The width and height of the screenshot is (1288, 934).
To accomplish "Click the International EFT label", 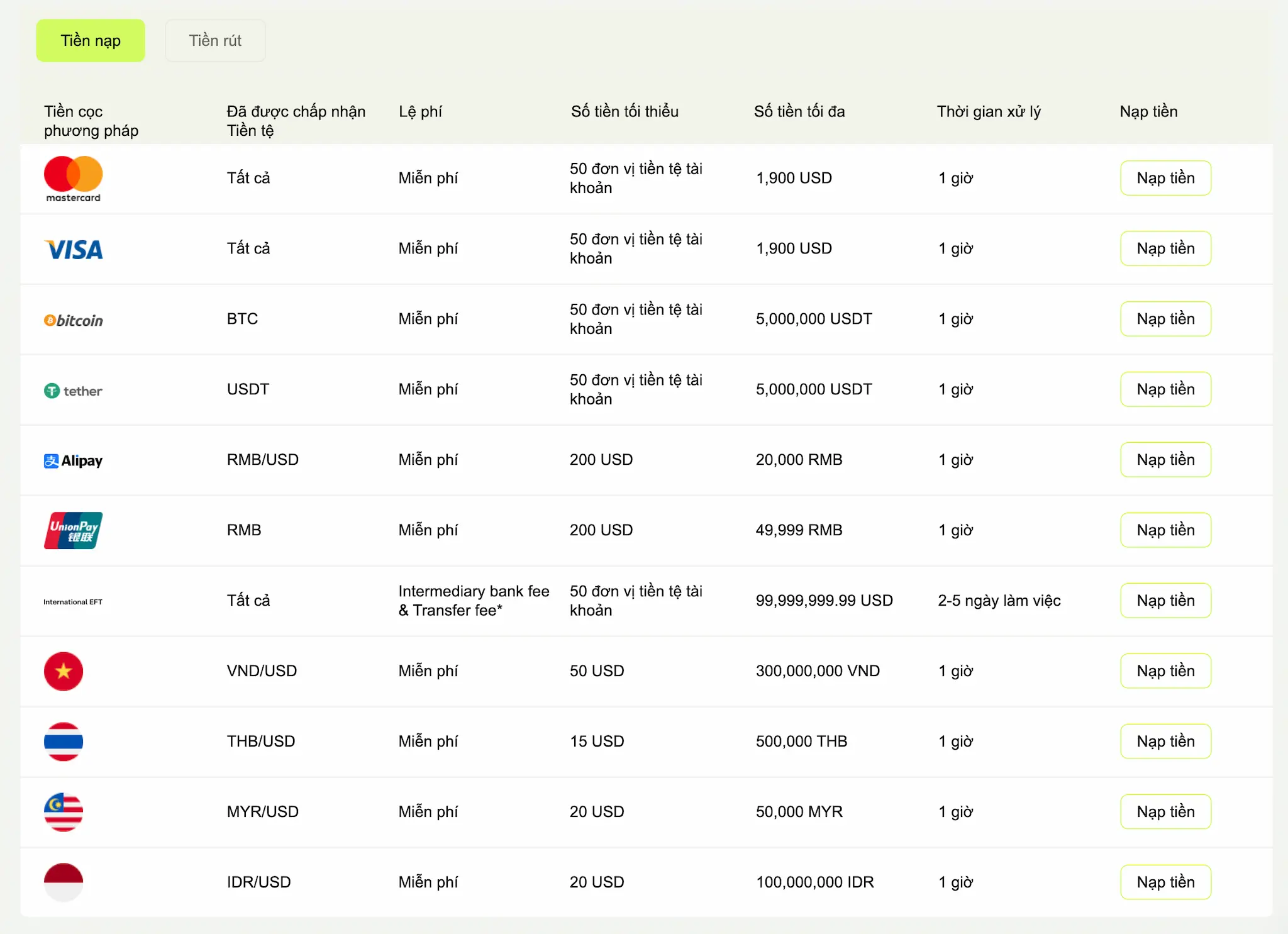I will tap(73, 602).
